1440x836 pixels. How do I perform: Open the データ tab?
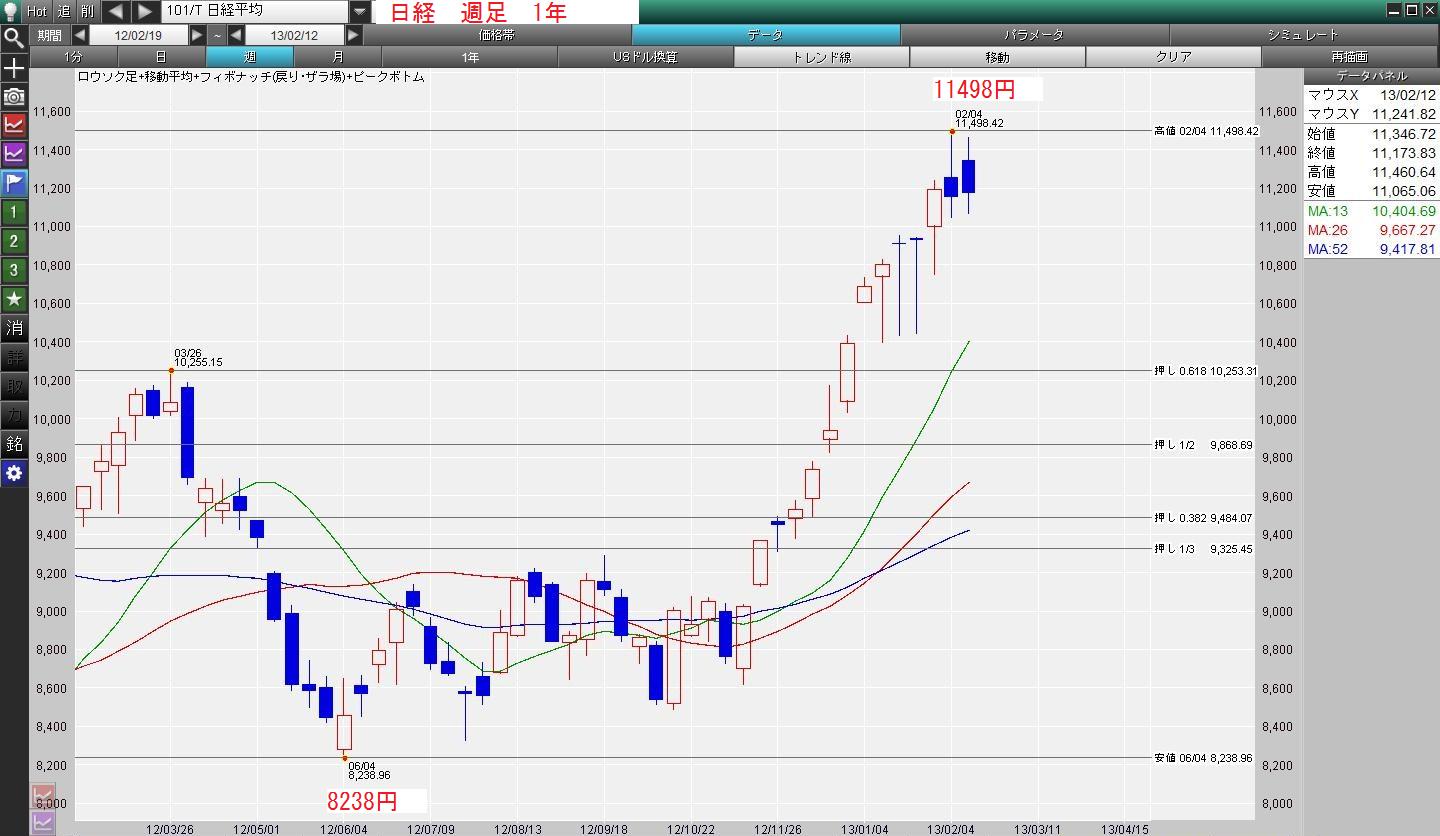point(766,35)
